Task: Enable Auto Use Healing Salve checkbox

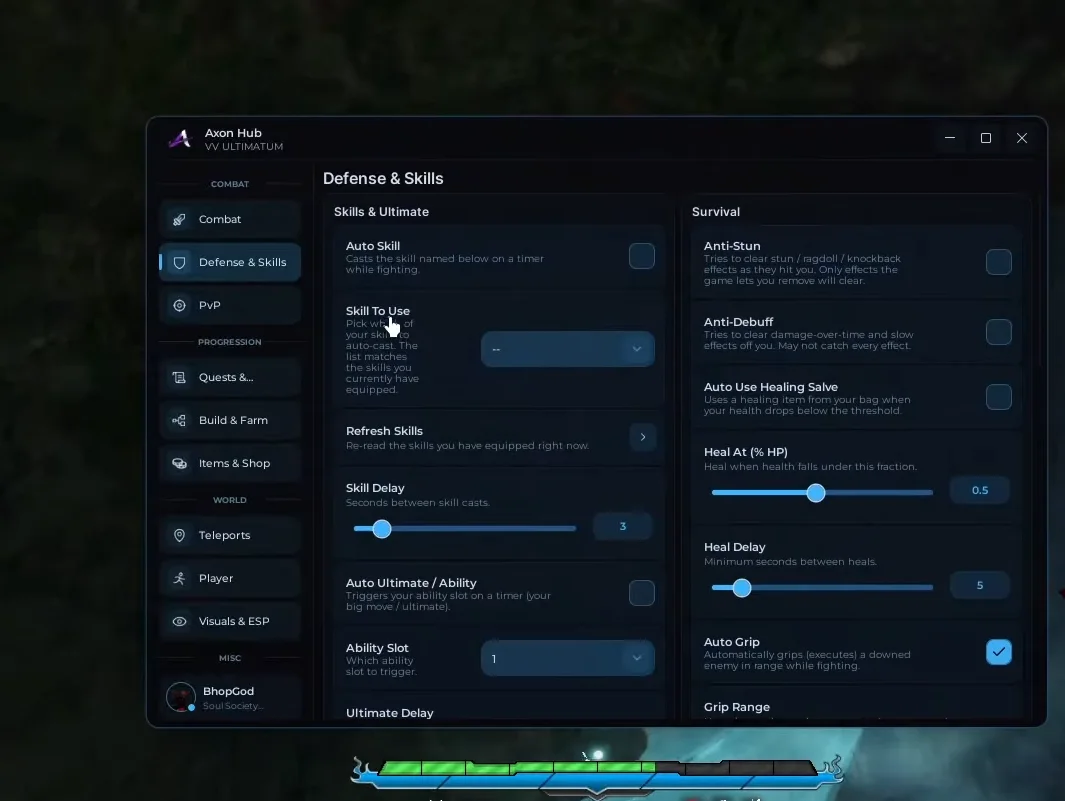Action: click(998, 397)
